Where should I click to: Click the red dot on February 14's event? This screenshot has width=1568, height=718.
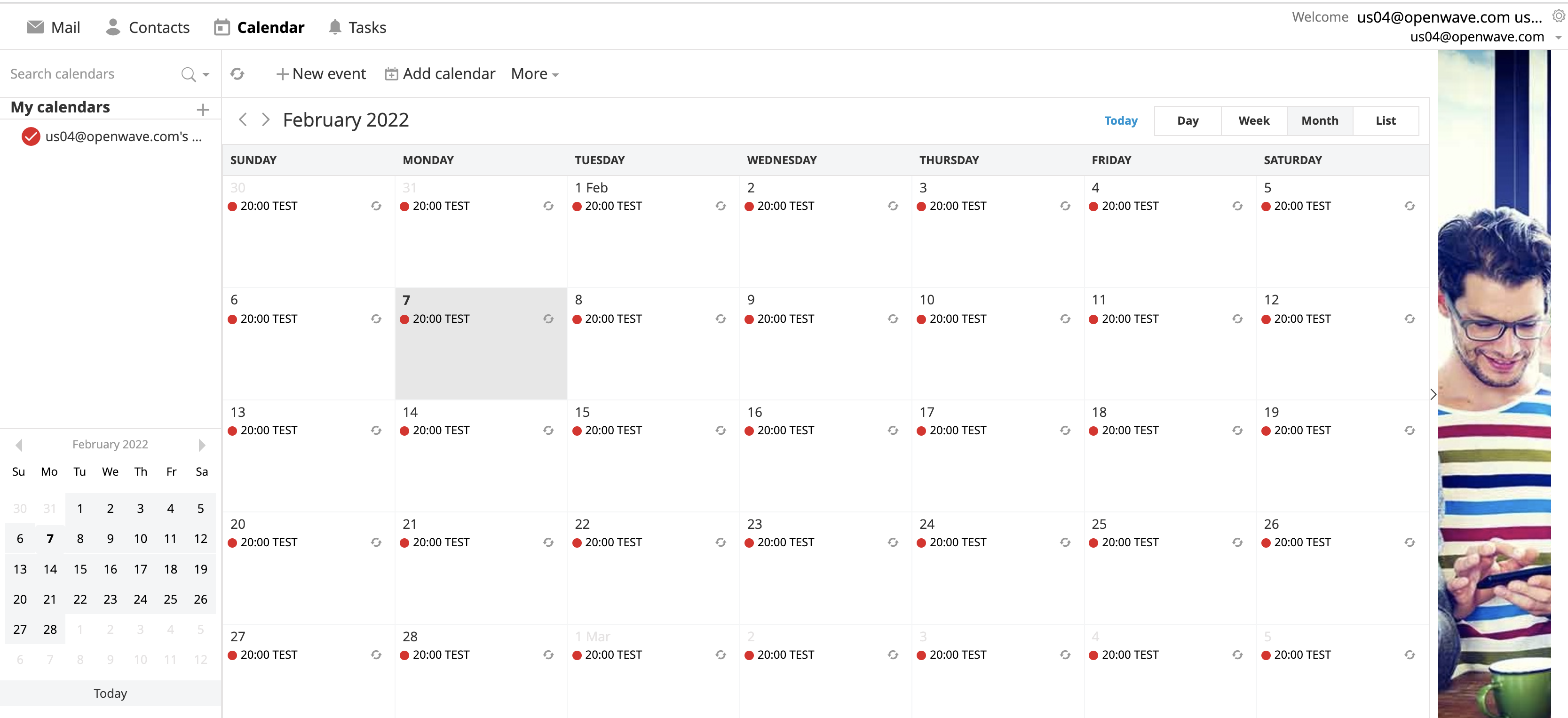click(x=404, y=431)
